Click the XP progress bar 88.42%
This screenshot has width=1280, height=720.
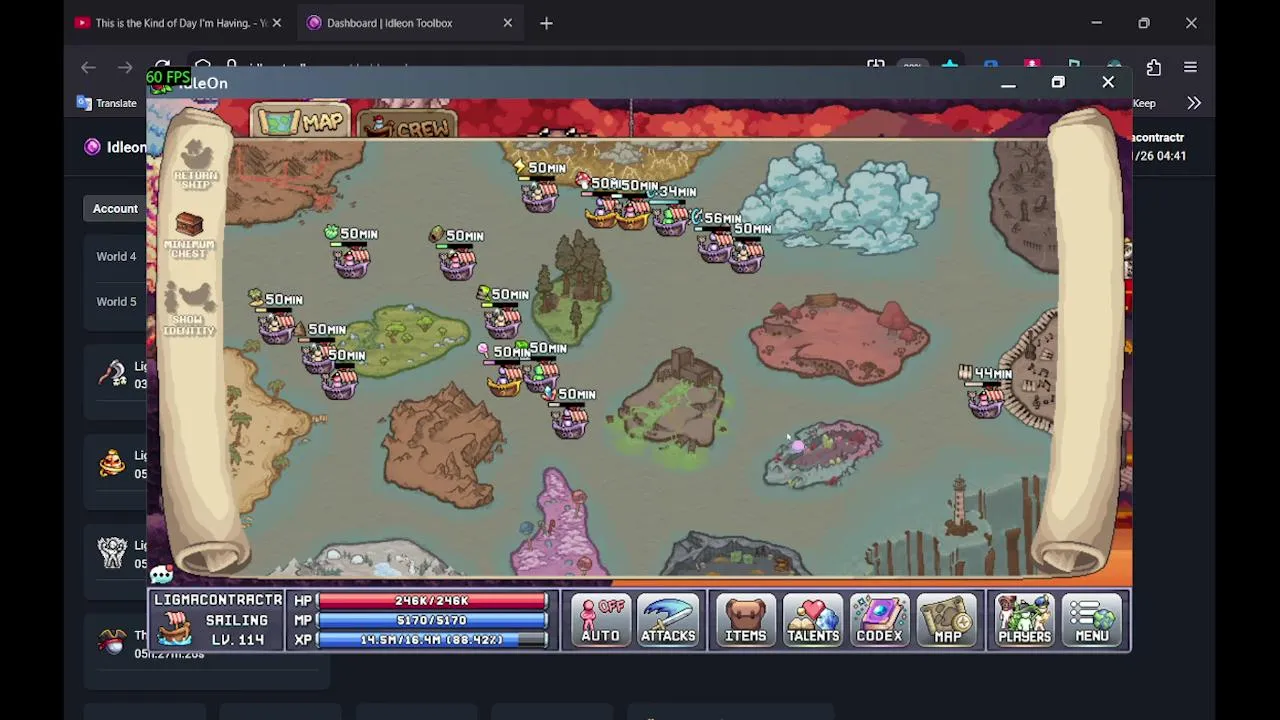(432, 639)
